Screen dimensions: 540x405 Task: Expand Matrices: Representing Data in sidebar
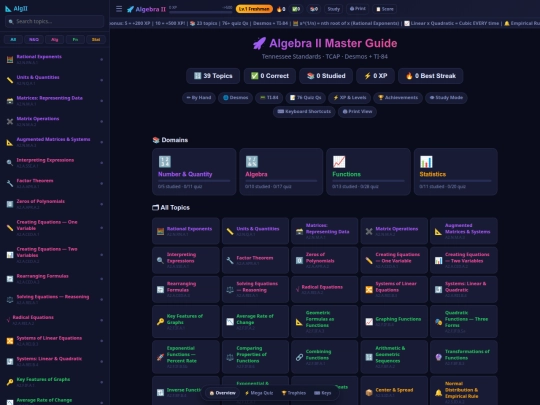click(54, 101)
